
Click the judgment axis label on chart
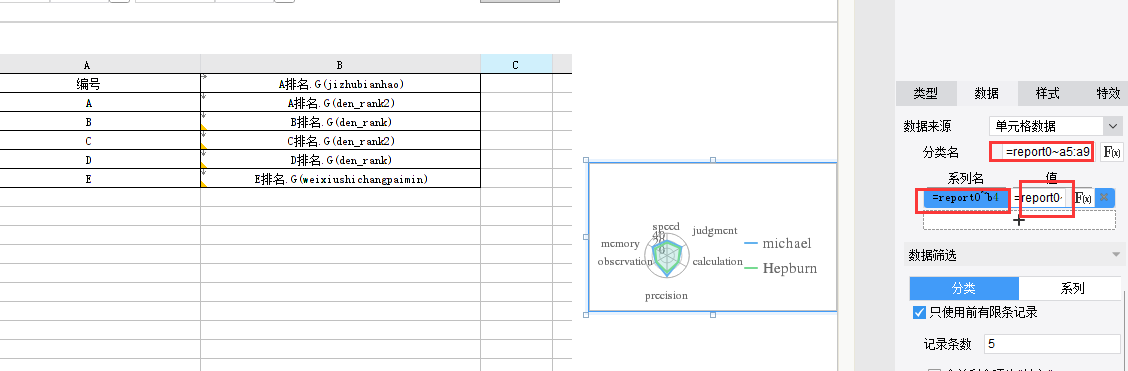[x=715, y=231]
